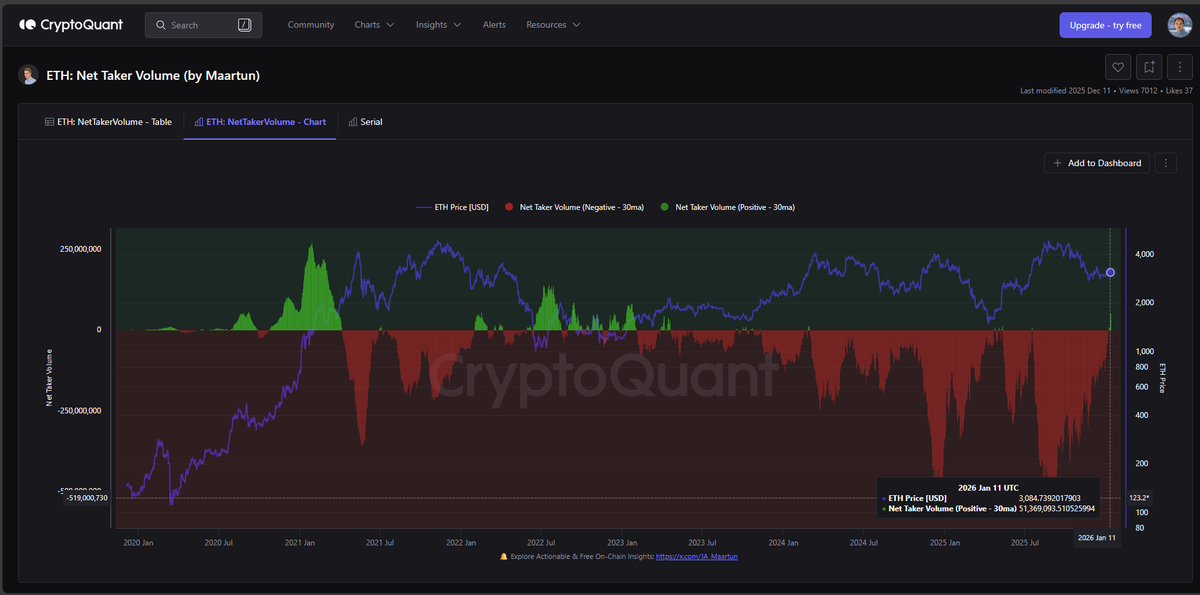Switch to ETH: NetTakerVolume - Table tab
The height and width of the screenshot is (595, 1200).
[x=108, y=122]
